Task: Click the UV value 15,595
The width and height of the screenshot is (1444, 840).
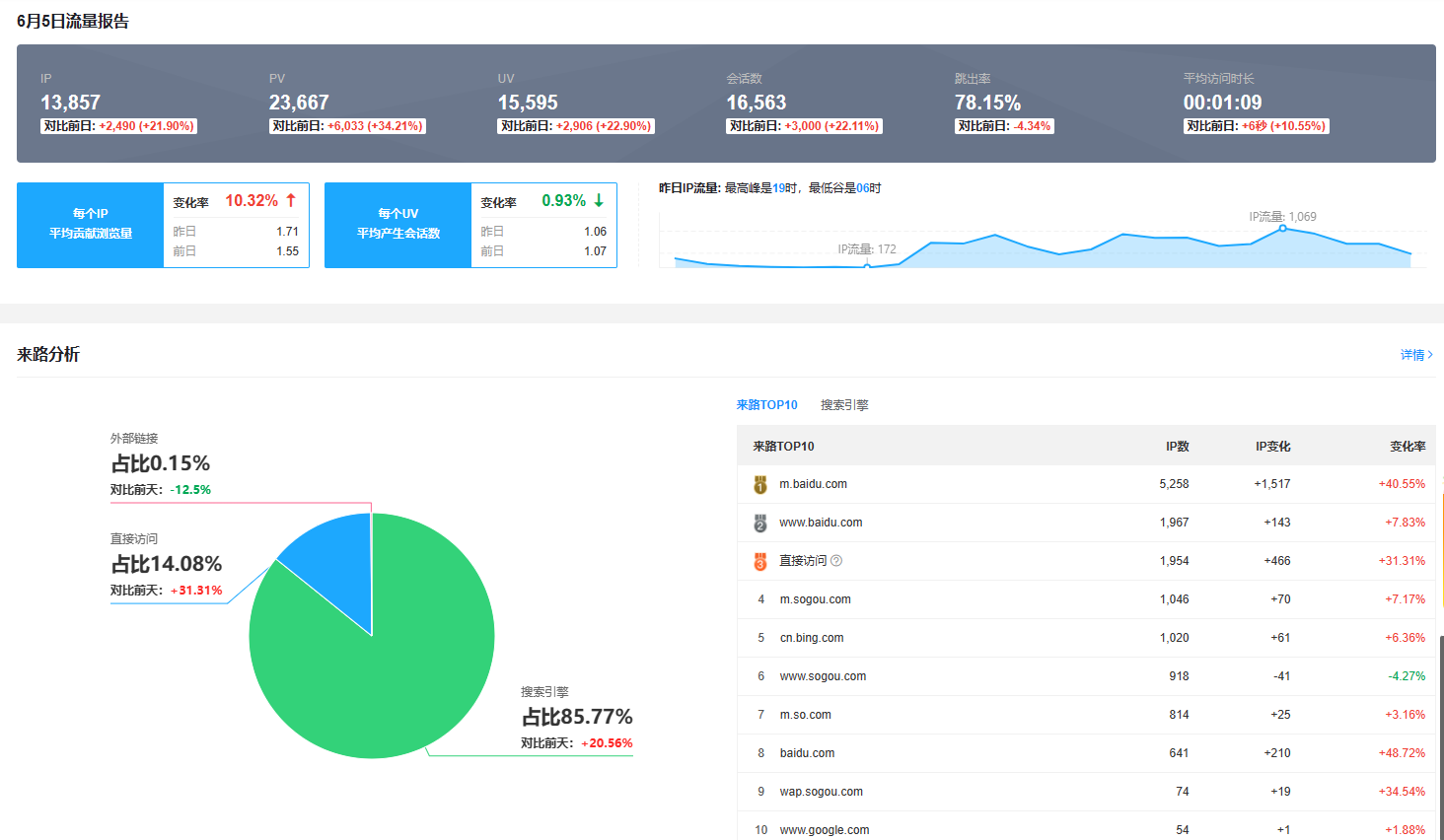Action: [528, 103]
